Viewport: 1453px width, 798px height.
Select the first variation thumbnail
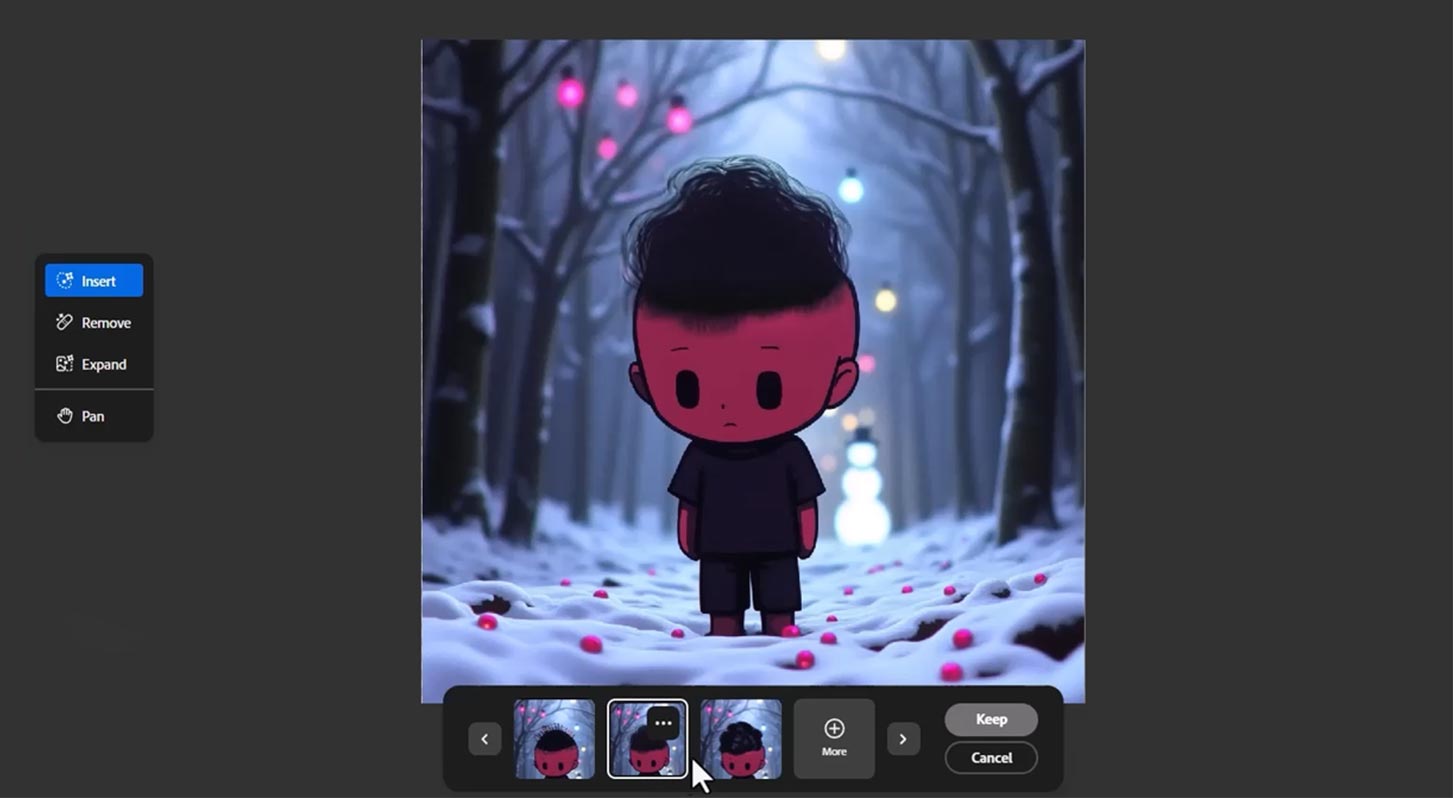pyautogui.click(x=554, y=739)
